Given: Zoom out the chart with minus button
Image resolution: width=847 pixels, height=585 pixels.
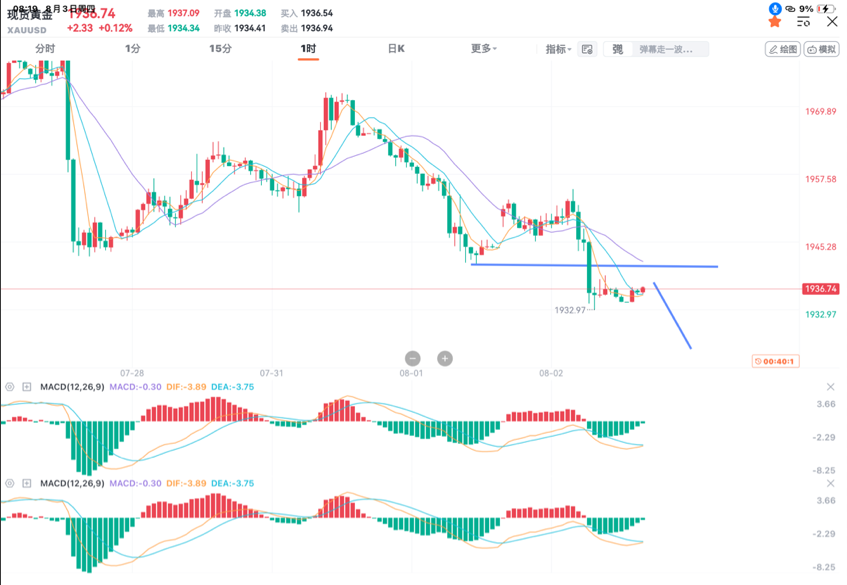Looking at the screenshot, I should (x=412, y=358).
